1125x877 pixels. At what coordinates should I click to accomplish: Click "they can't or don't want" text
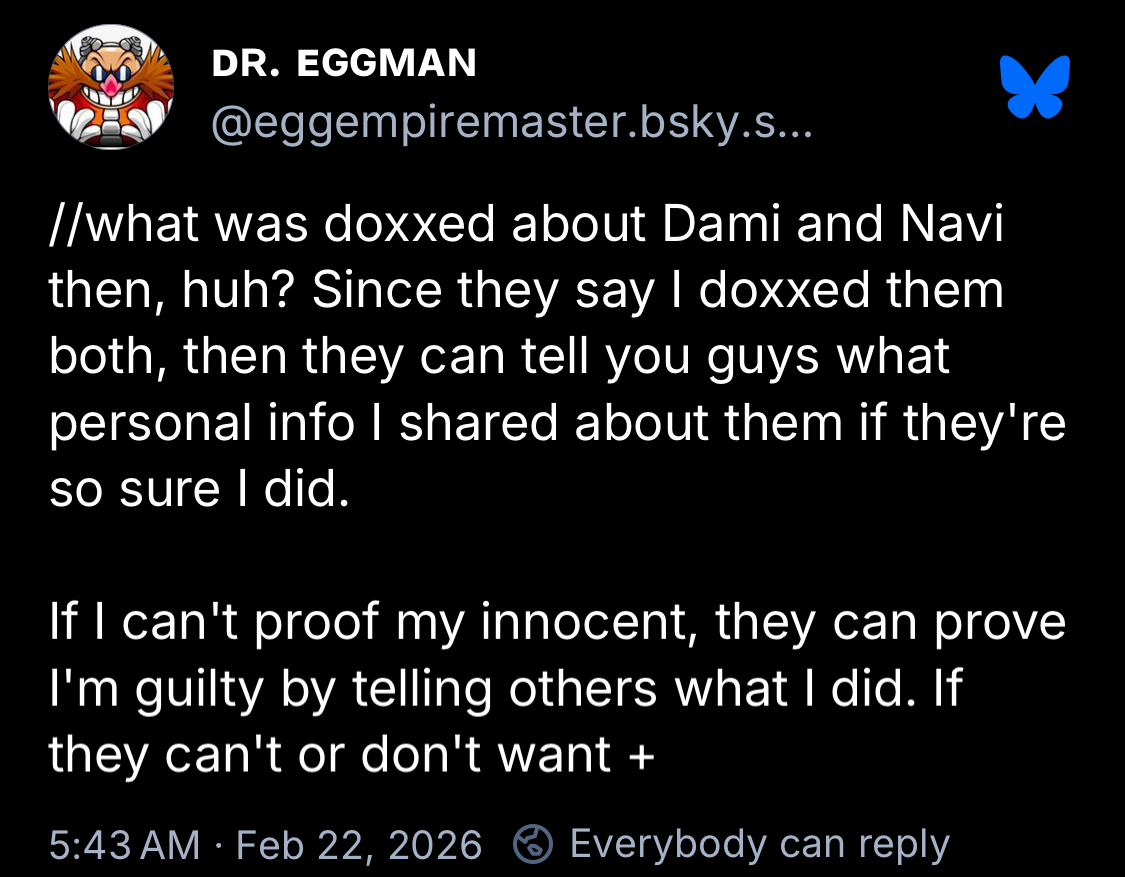coord(330,754)
